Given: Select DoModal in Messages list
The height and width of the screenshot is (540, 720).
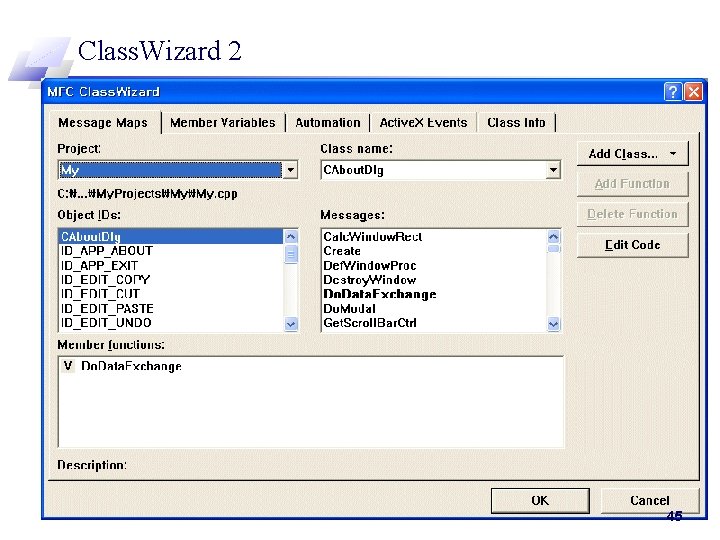Looking at the screenshot, I should [x=434, y=309].
